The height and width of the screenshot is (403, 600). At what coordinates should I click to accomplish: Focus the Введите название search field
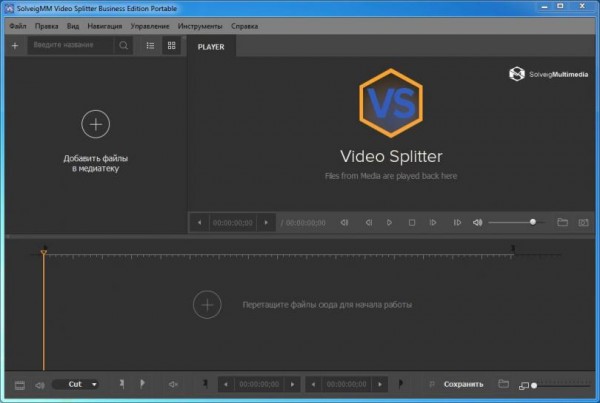[x=71, y=45]
